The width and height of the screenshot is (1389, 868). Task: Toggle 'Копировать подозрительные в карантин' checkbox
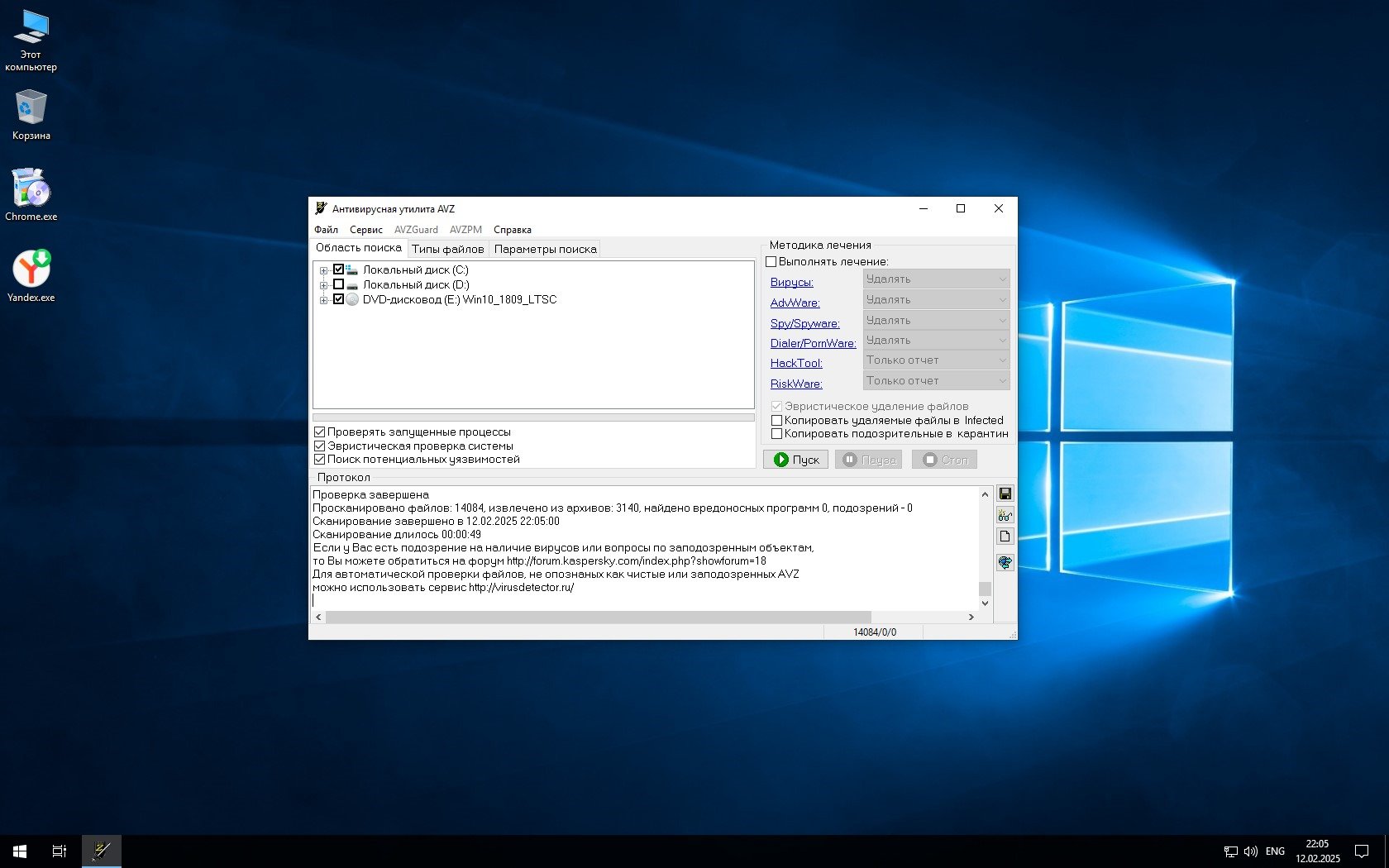coord(776,433)
